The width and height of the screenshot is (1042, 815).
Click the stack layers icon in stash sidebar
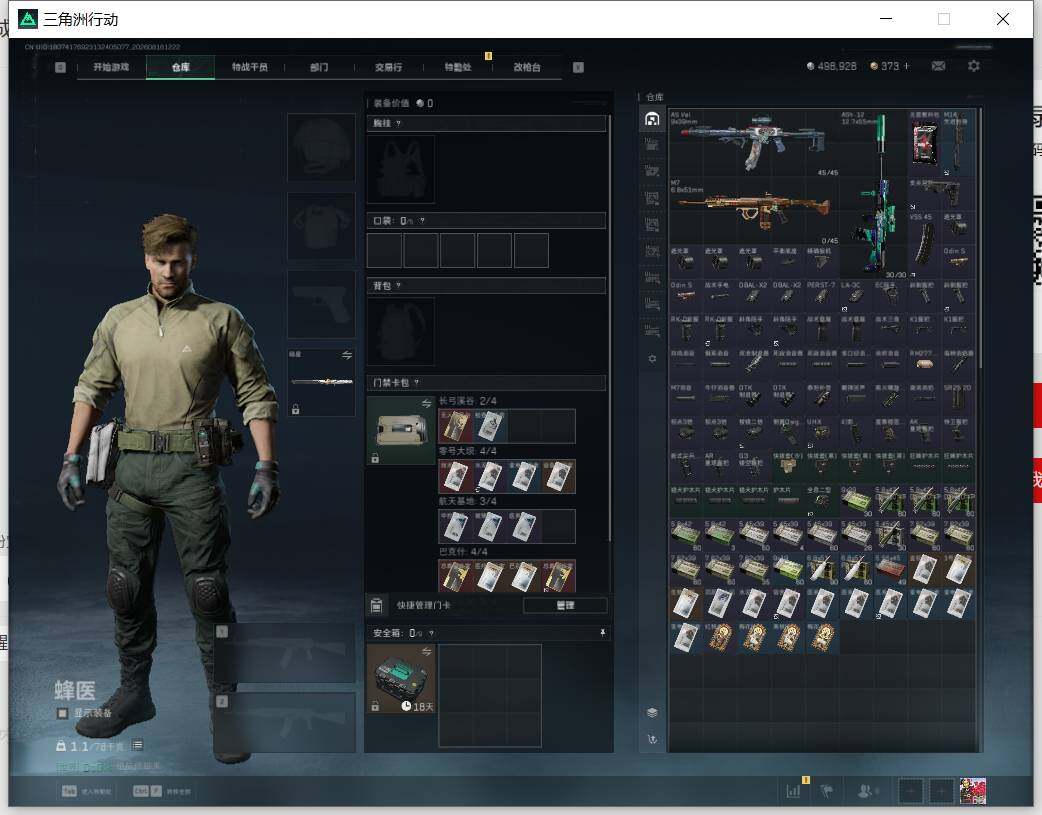[652, 713]
